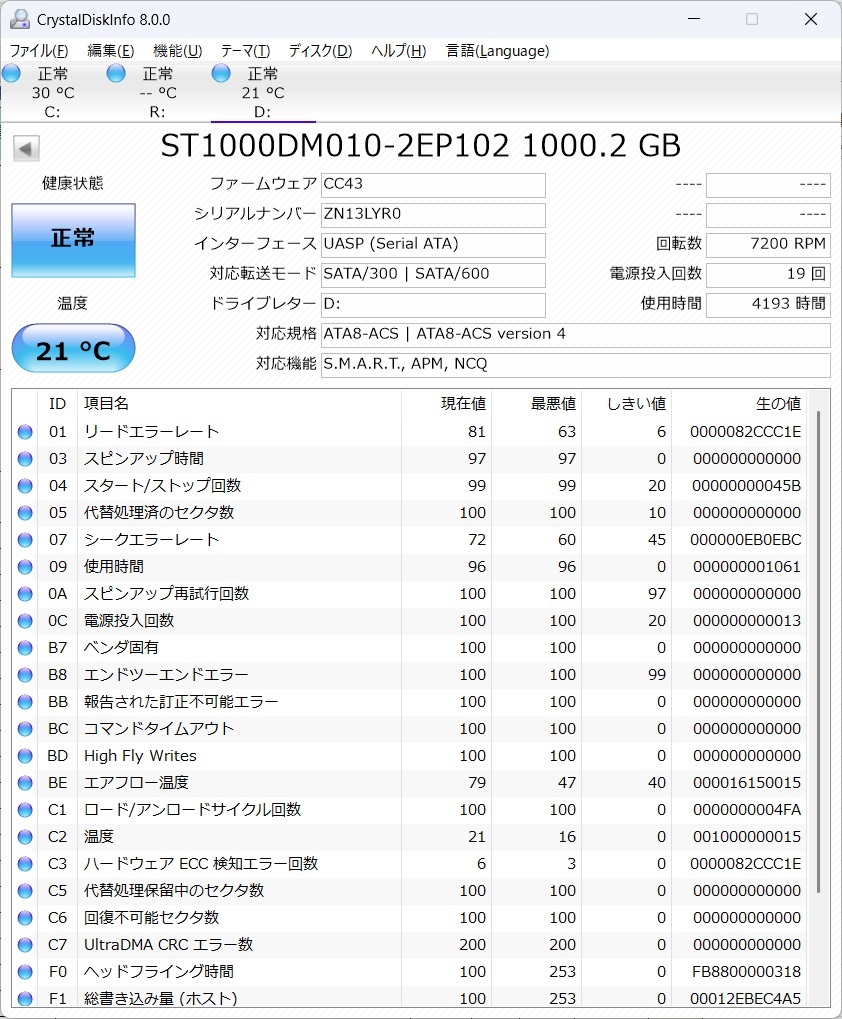Open the ディスク(D) menu

pos(320,51)
